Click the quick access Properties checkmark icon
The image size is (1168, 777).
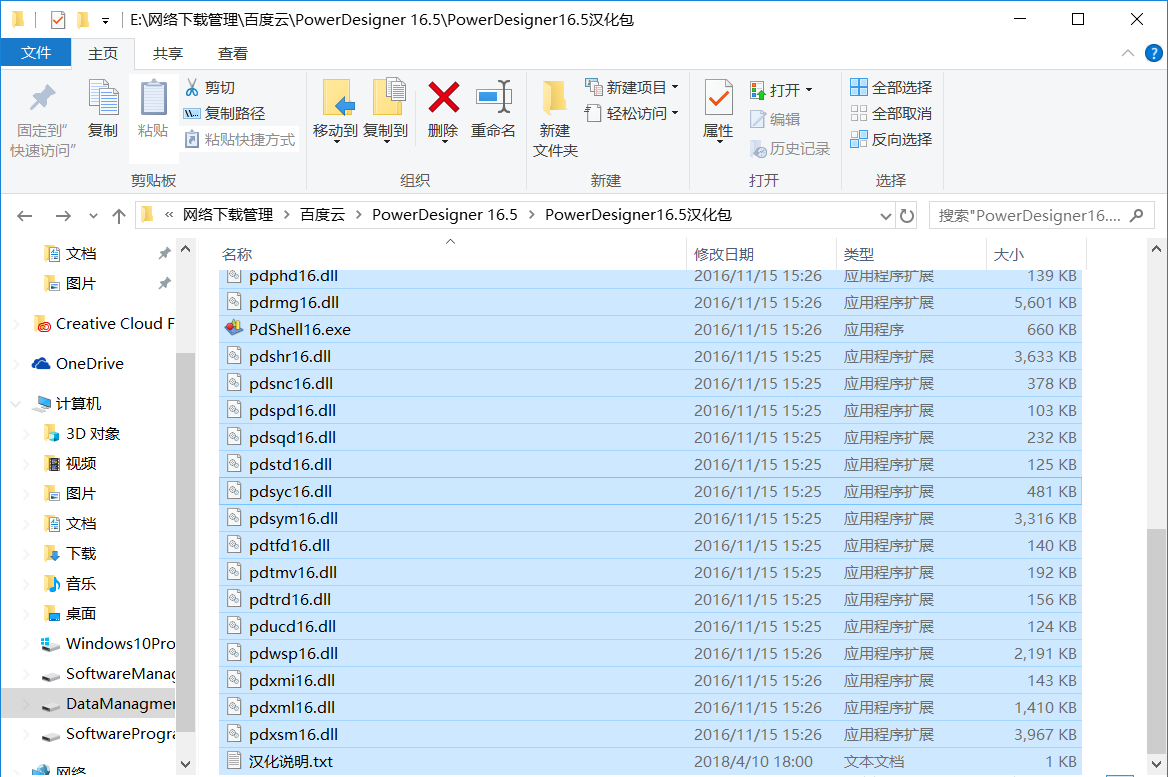click(x=57, y=19)
